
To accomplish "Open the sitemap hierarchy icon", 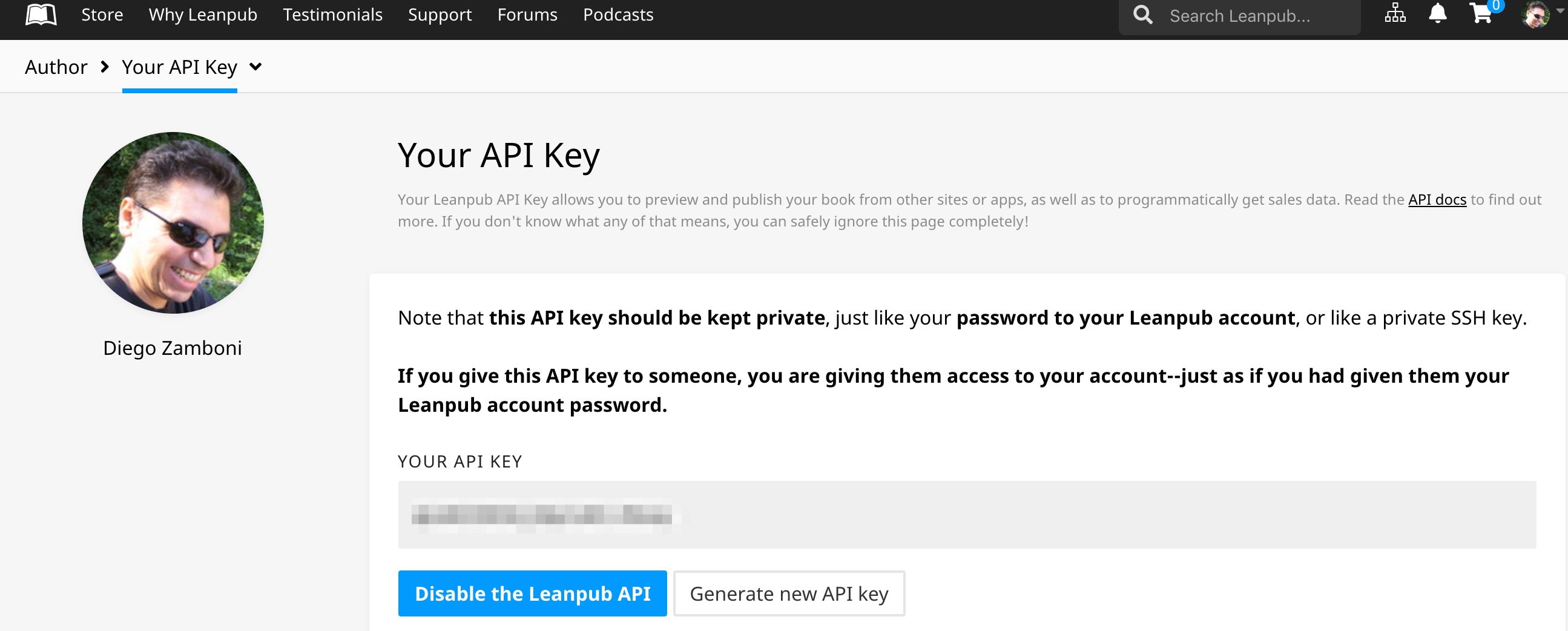I will [x=1394, y=13].
